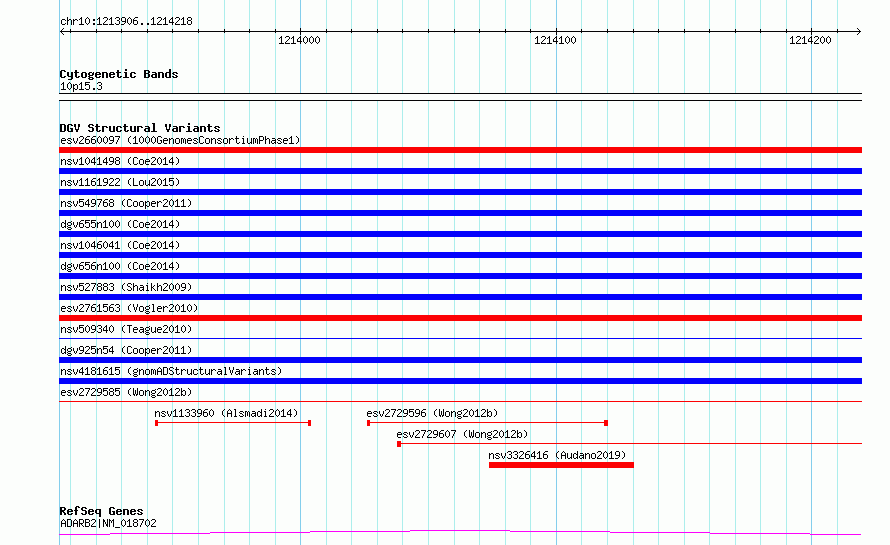Click the blue bar under nsv1041498
The width and height of the screenshot is (890, 545).
(x=460, y=171)
